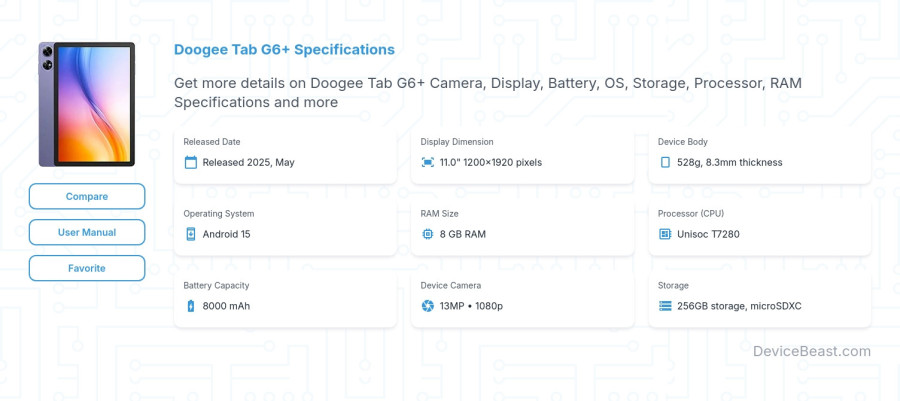Select the 'Released 2025, May' text
The width and height of the screenshot is (900, 401).
click(x=249, y=162)
